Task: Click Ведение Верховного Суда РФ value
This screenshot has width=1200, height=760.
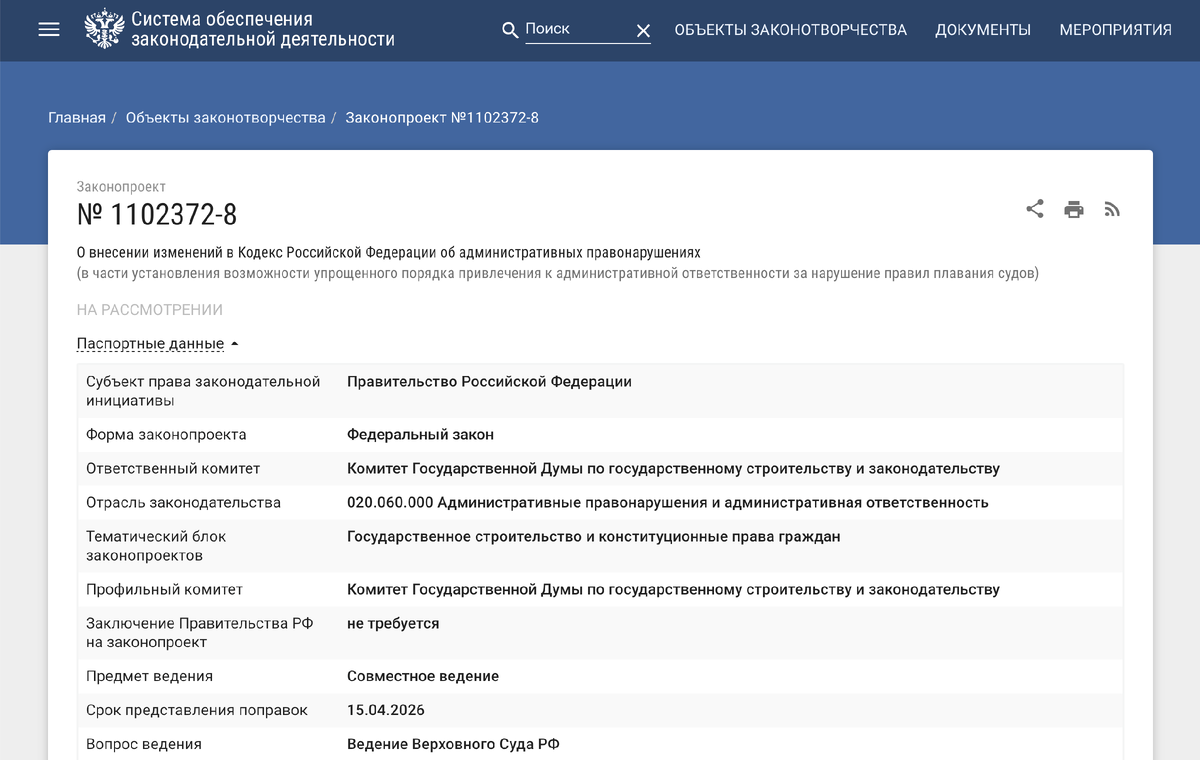Action: coord(453,744)
